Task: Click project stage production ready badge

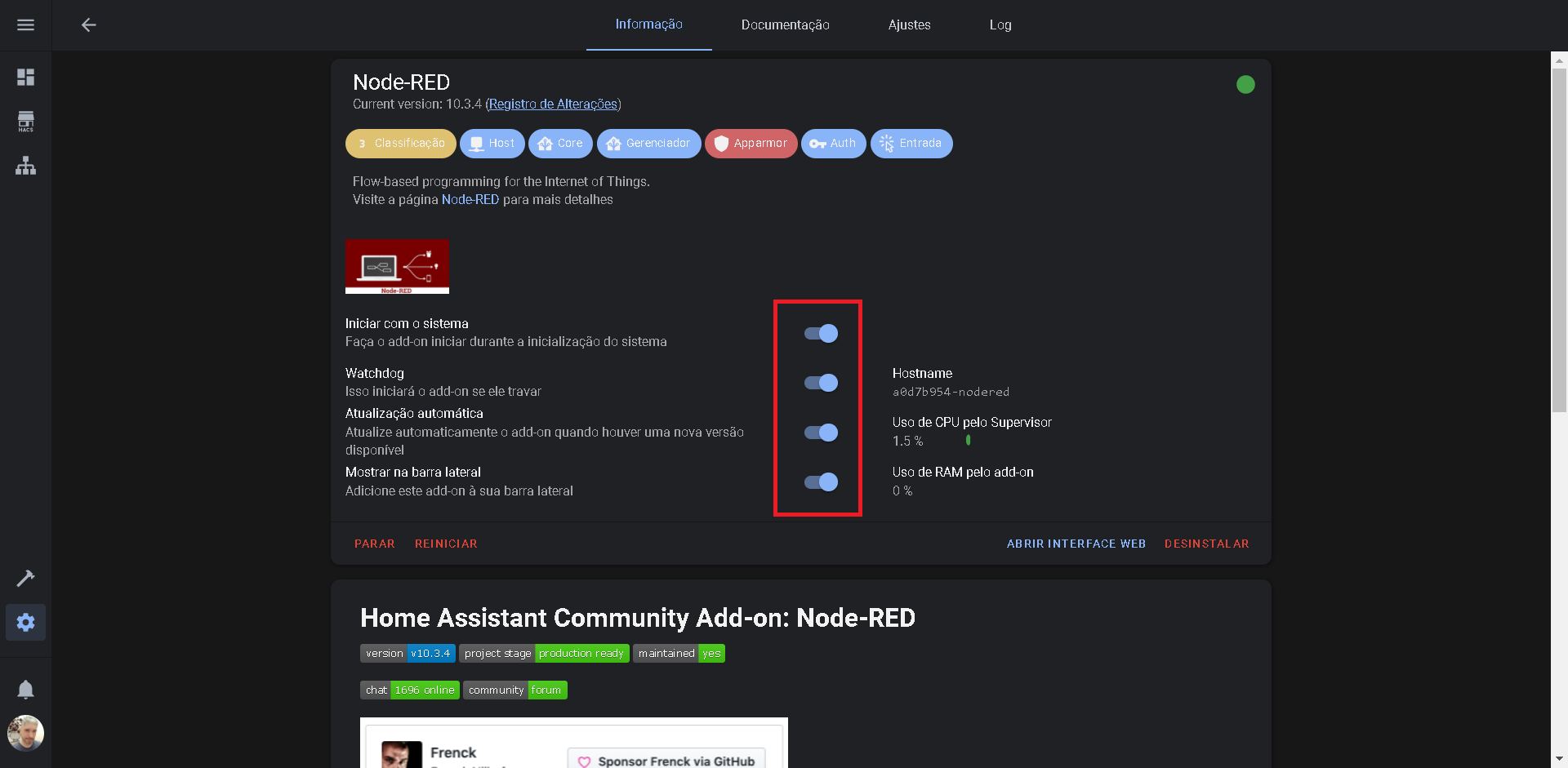Action: click(x=544, y=654)
